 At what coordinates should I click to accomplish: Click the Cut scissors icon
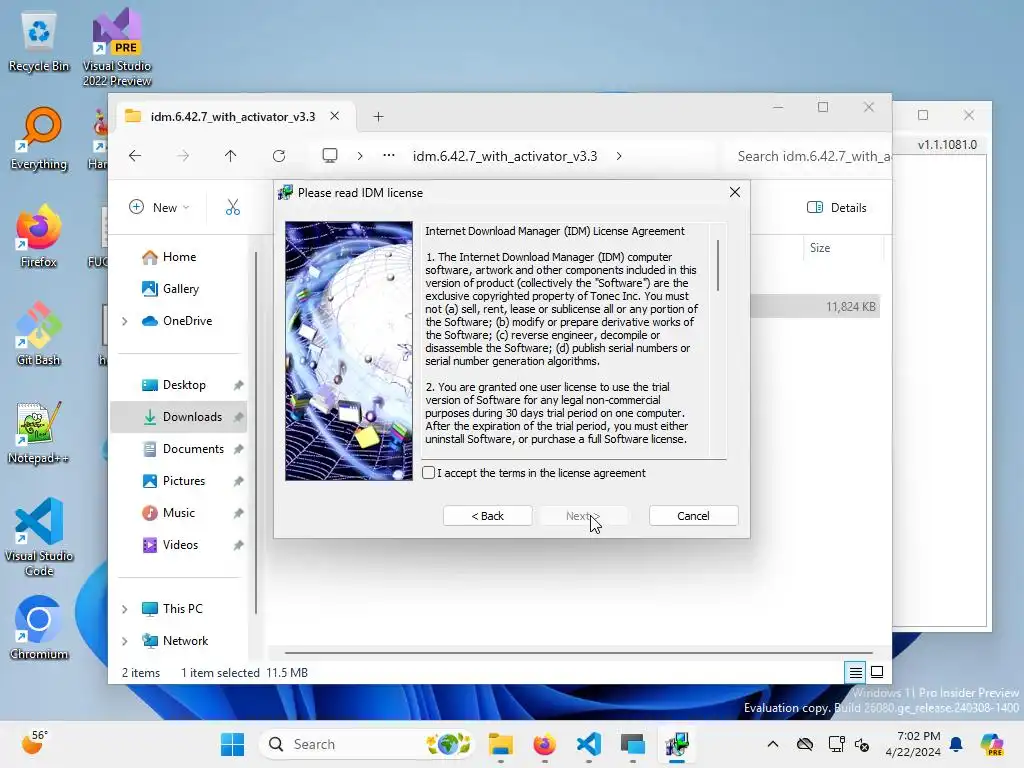pyautogui.click(x=232, y=207)
